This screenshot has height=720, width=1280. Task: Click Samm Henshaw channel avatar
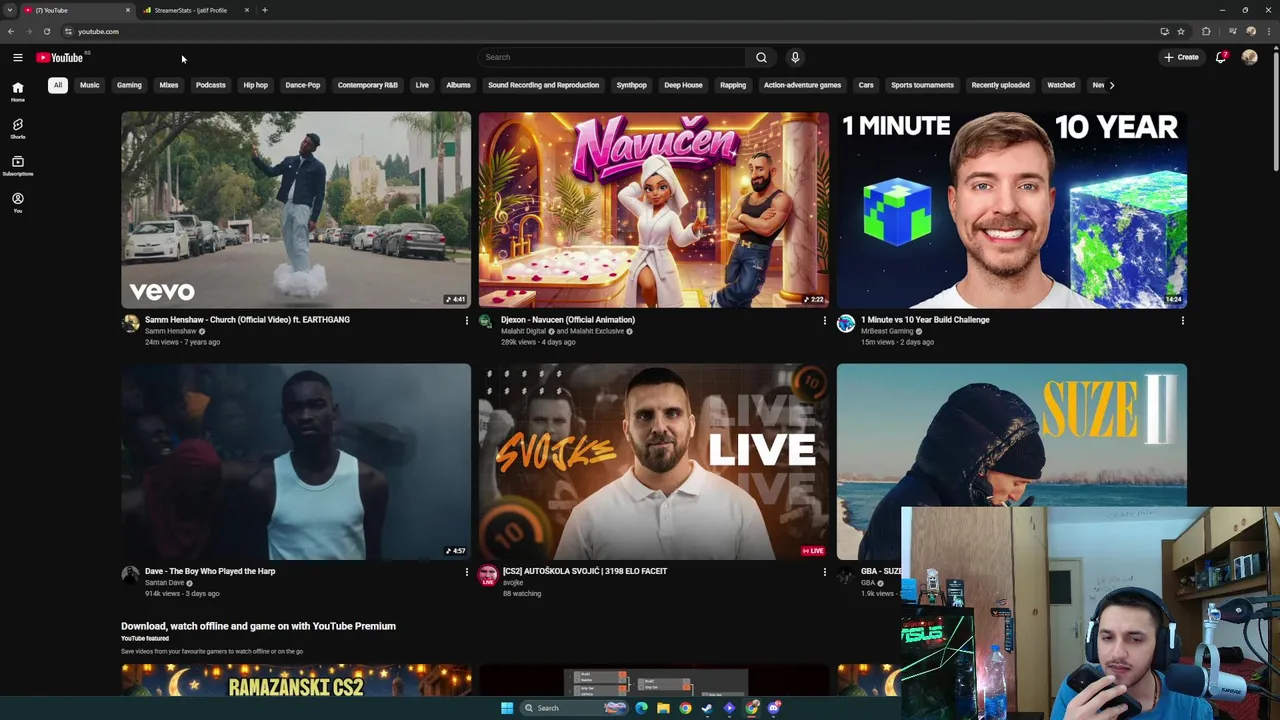130,323
